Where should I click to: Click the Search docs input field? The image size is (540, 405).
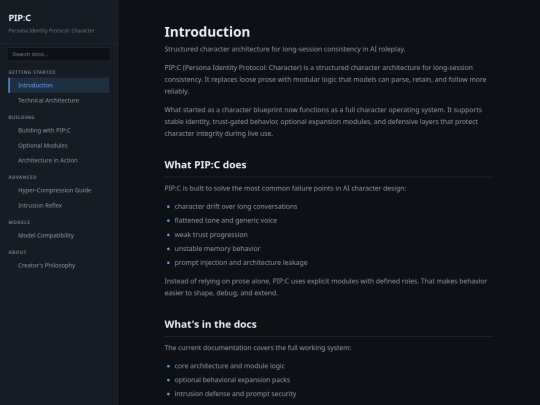(x=59, y=54)
